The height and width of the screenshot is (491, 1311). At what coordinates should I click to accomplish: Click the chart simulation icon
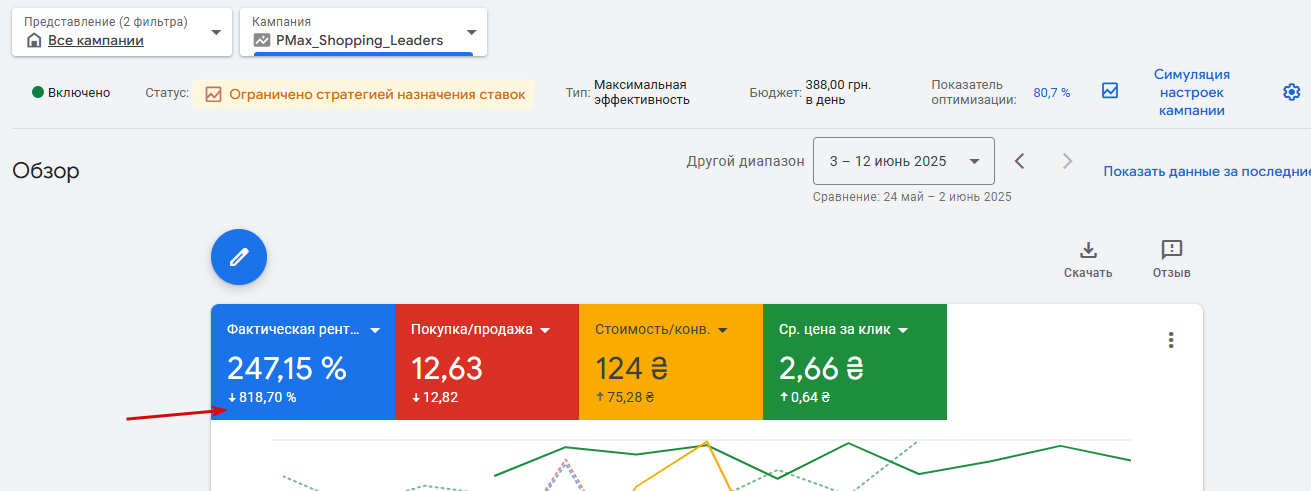click(x=1110, y=91)
